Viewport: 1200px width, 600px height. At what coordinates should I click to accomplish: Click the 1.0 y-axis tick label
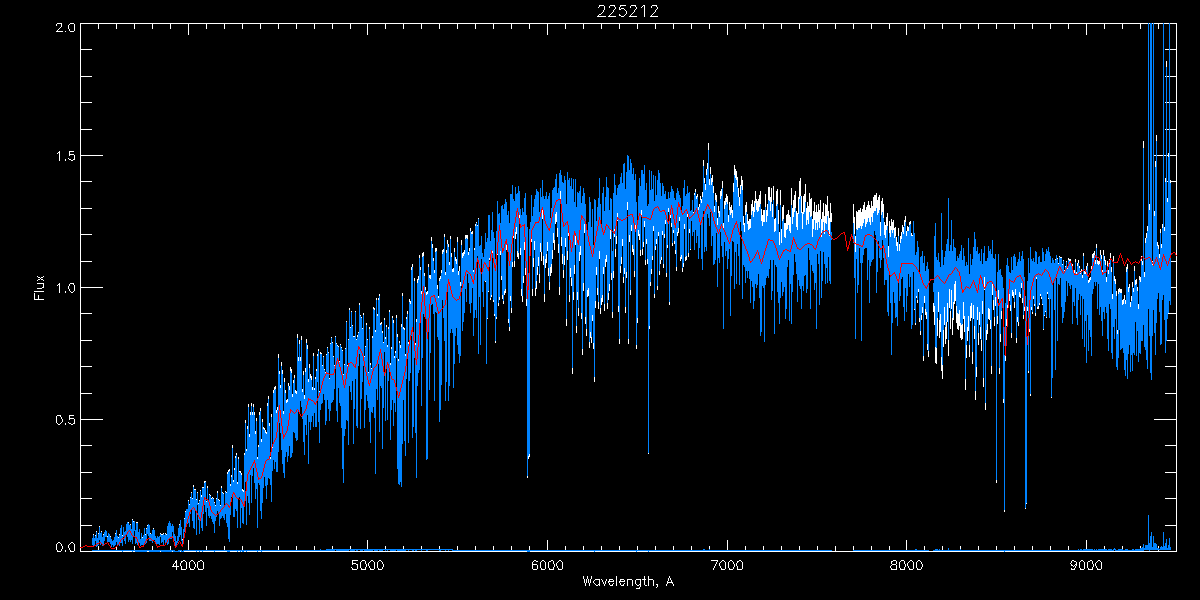[66, 288]
